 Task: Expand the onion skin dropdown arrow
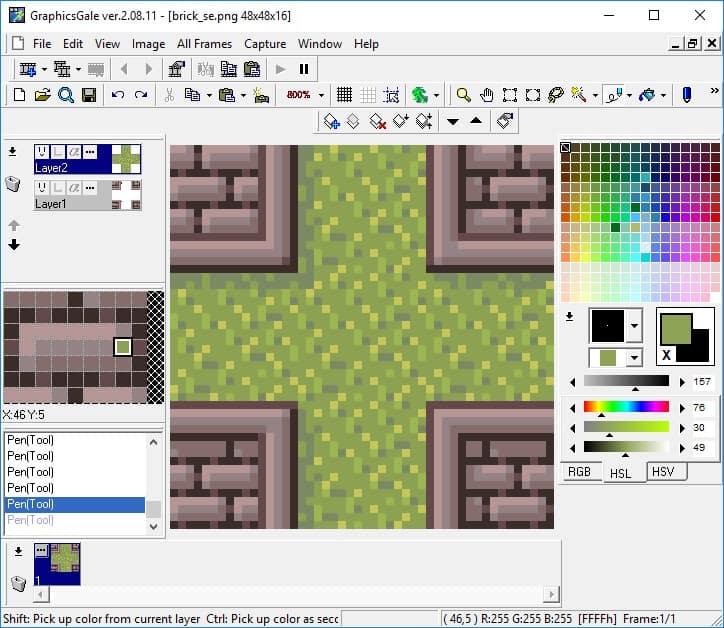tap(436, 96)
